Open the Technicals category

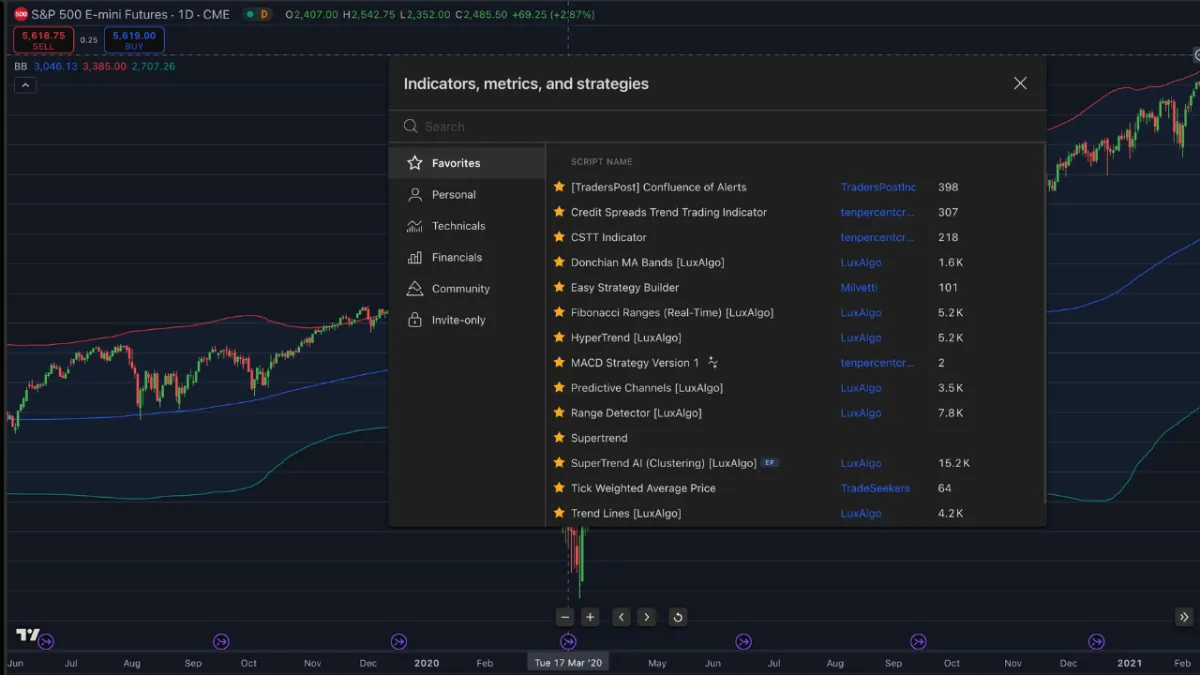tap(467, 226)
